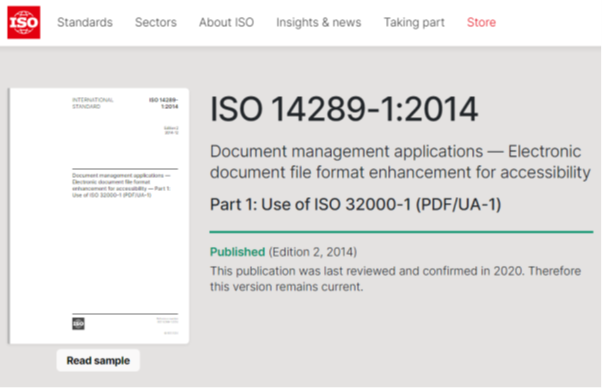Viewport: 602px width, 389px height.
Task: Open the About ISO menu
Action: 227,22
